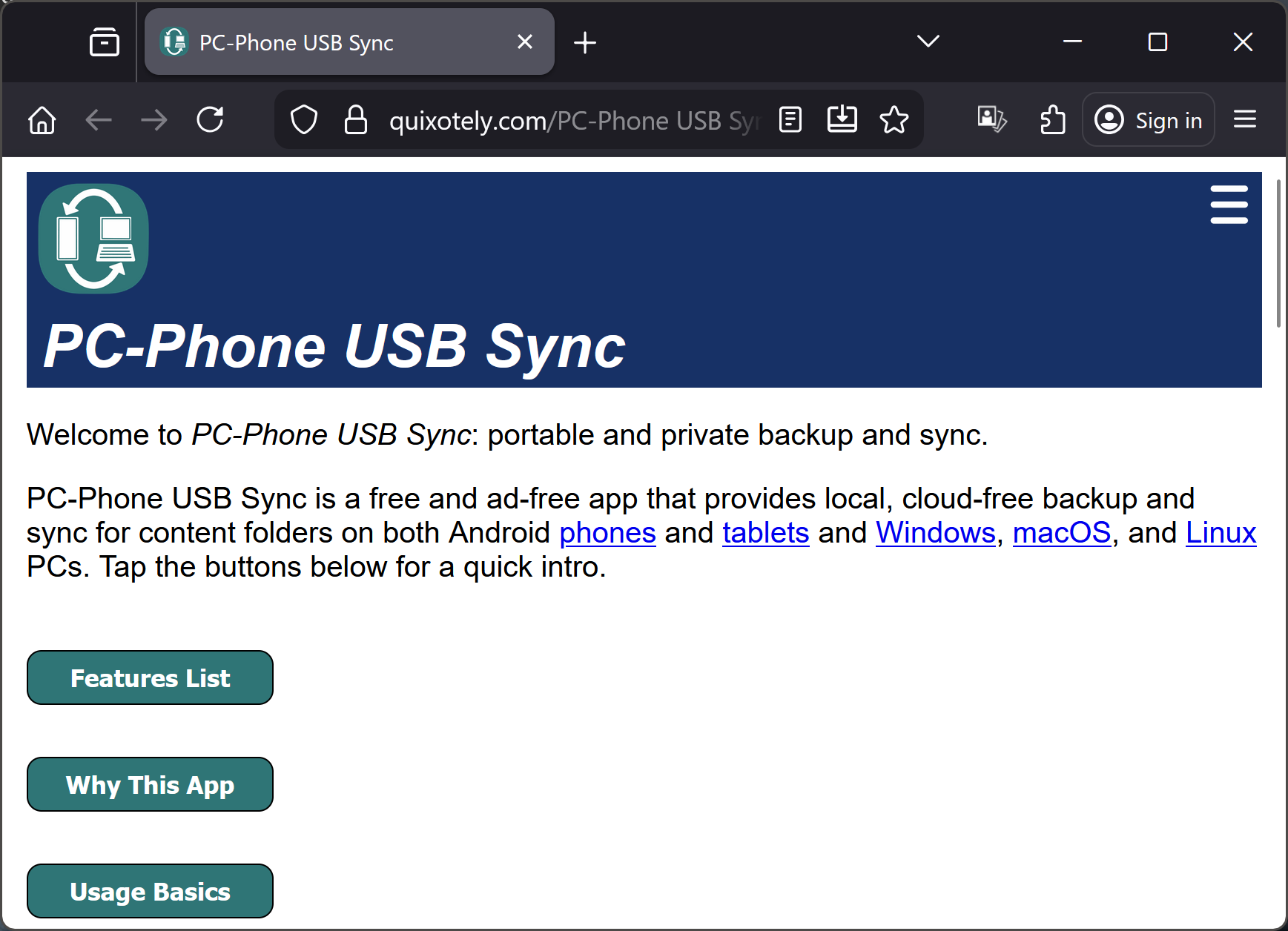
Task: Click the padlock site security icon
Action: pyautogui.click(x=356, y=120)
